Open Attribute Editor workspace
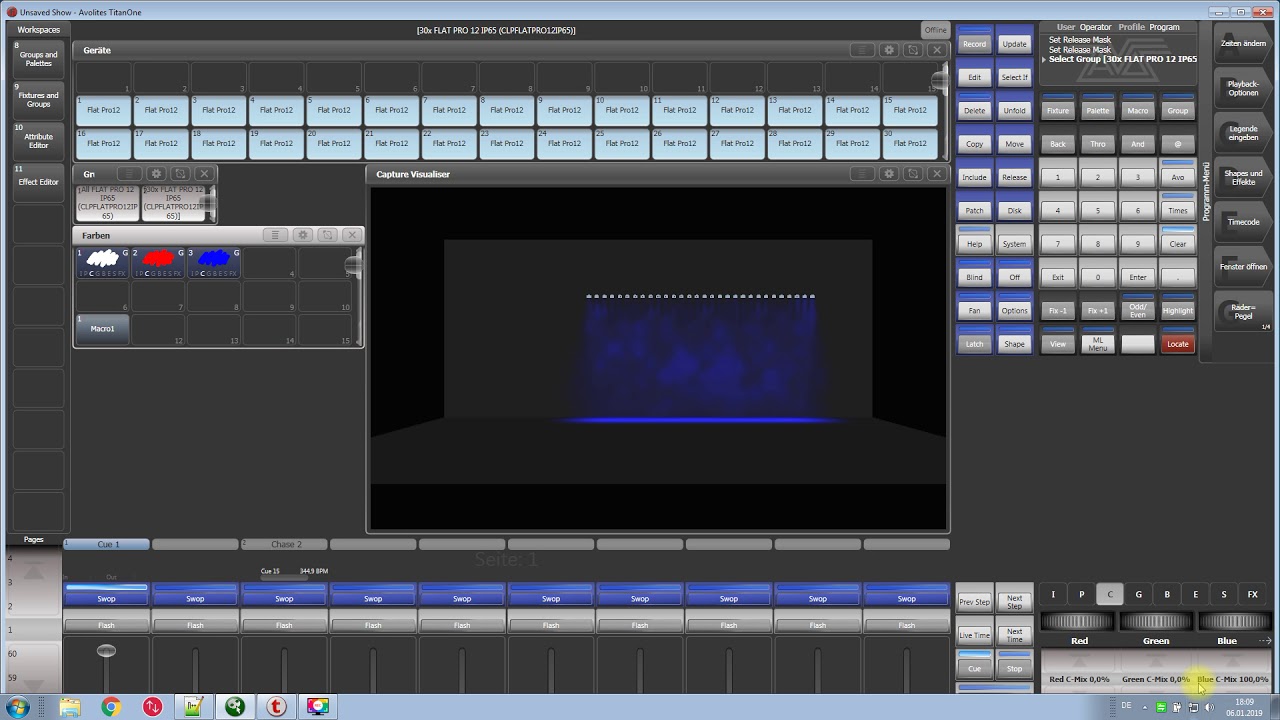The height and width of the screenshot is (720, 1280). click(x=38, y=140)
